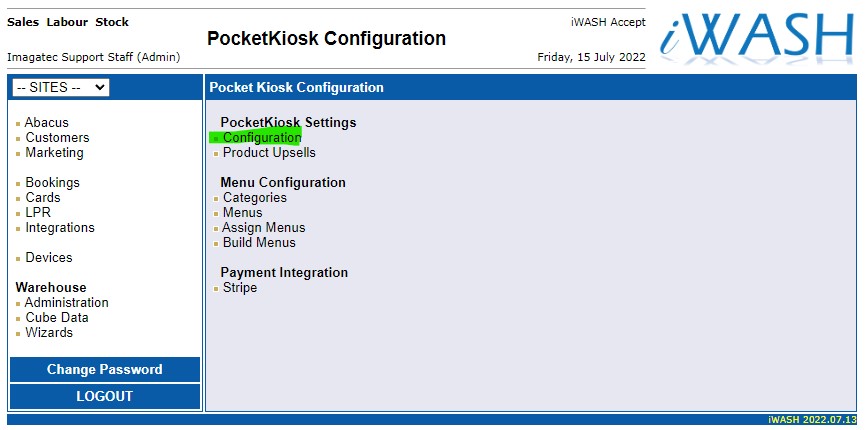Select Build Menus option

click(x=259, y=243)
